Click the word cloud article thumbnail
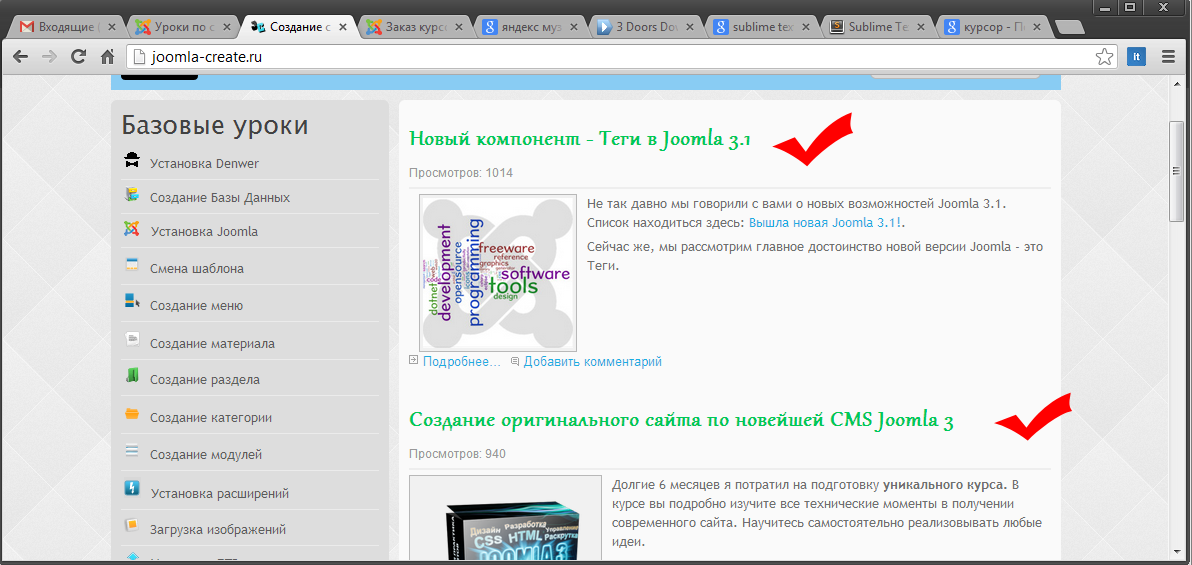 point(497,272)
